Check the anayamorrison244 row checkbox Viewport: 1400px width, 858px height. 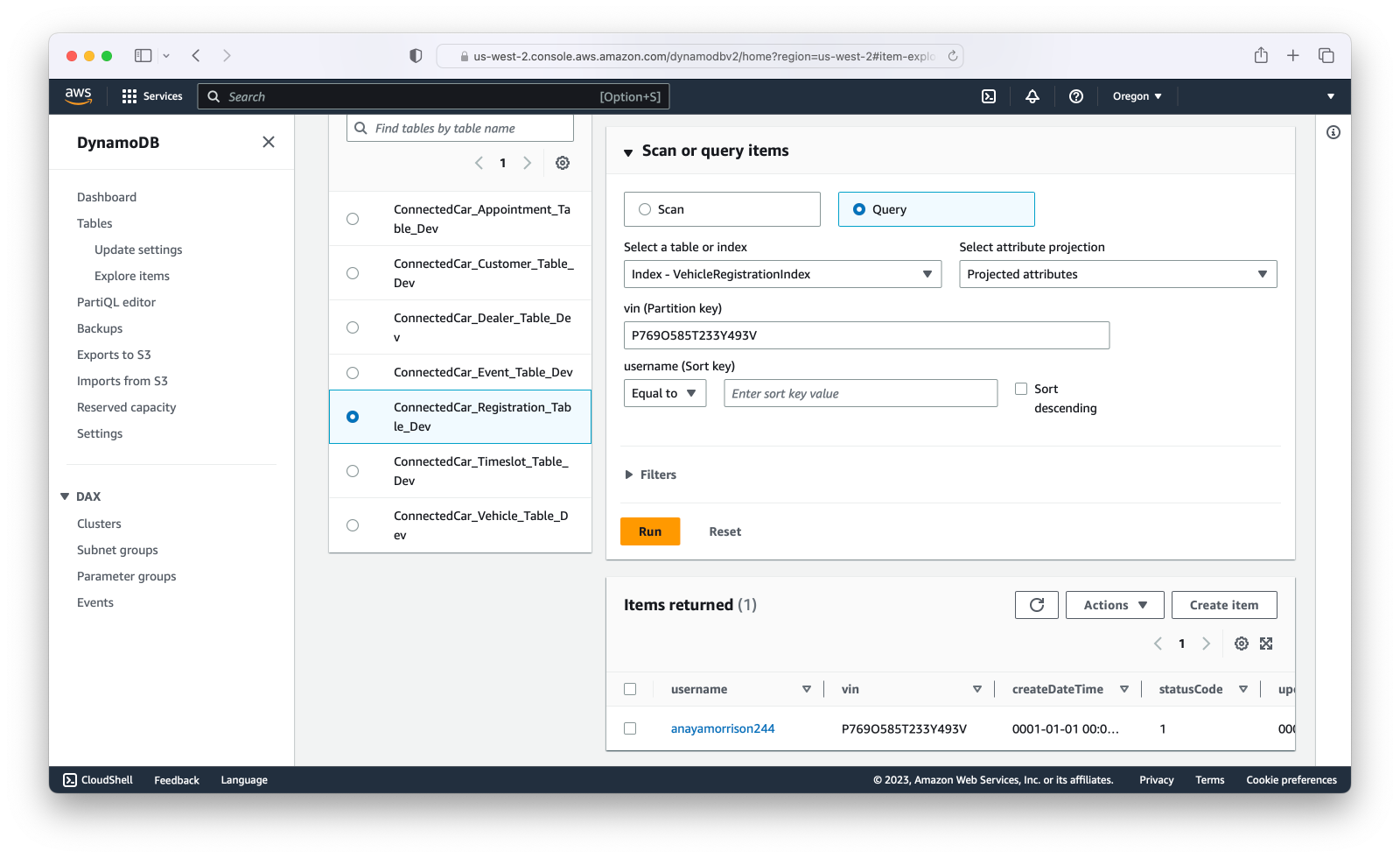coord(630,728)
